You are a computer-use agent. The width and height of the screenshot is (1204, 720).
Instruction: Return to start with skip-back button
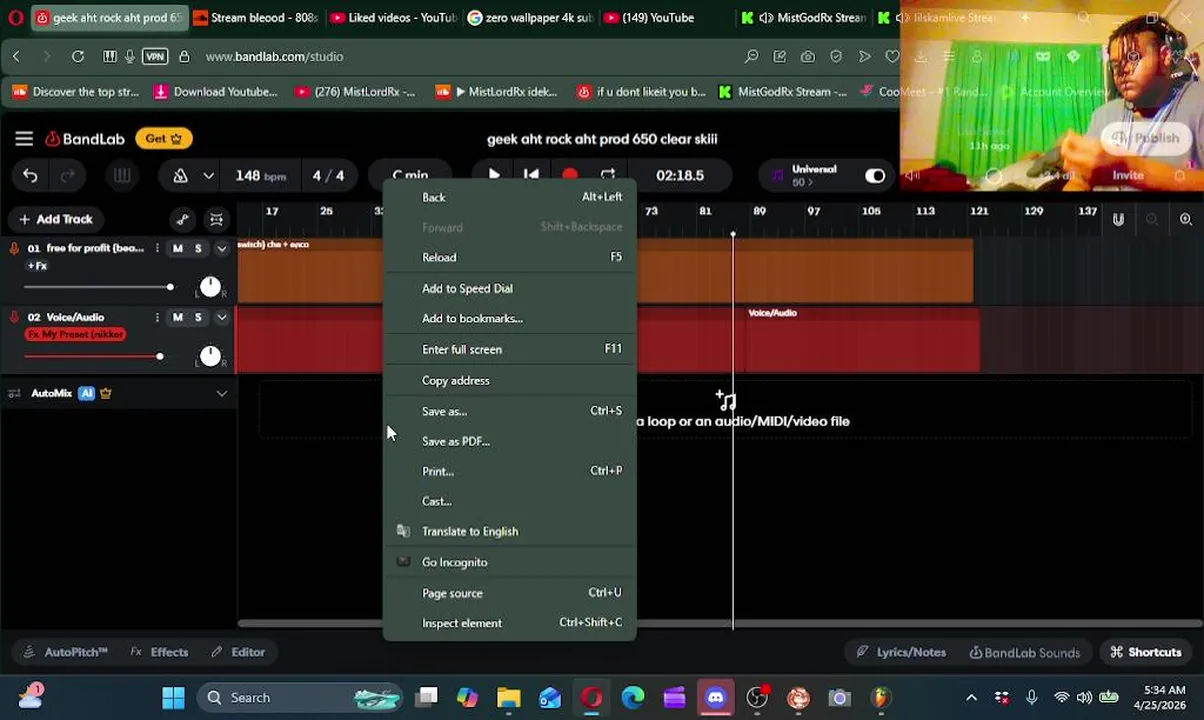[531, 175]
